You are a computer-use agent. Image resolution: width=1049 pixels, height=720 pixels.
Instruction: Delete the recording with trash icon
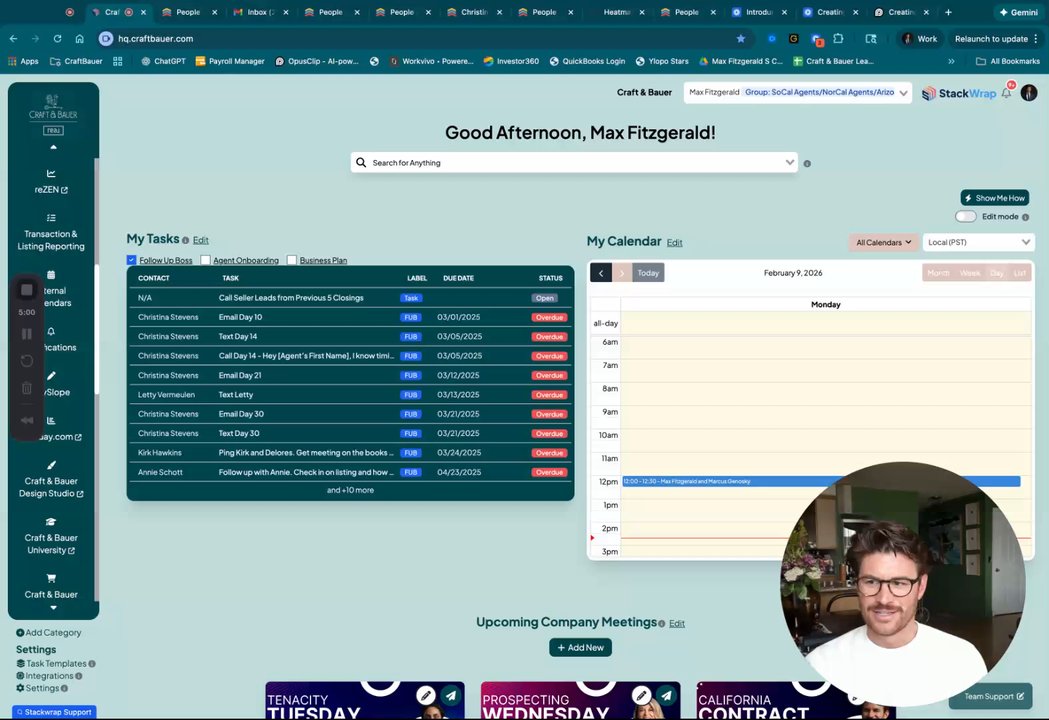click(x=27, y=388)
